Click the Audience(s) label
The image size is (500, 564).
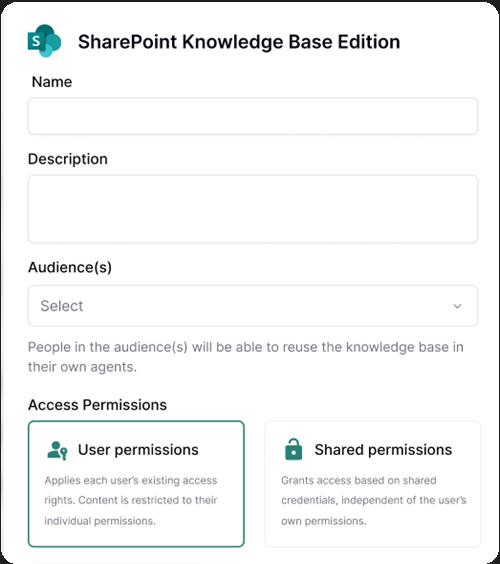pyautogui.click(x=70, y=267)
